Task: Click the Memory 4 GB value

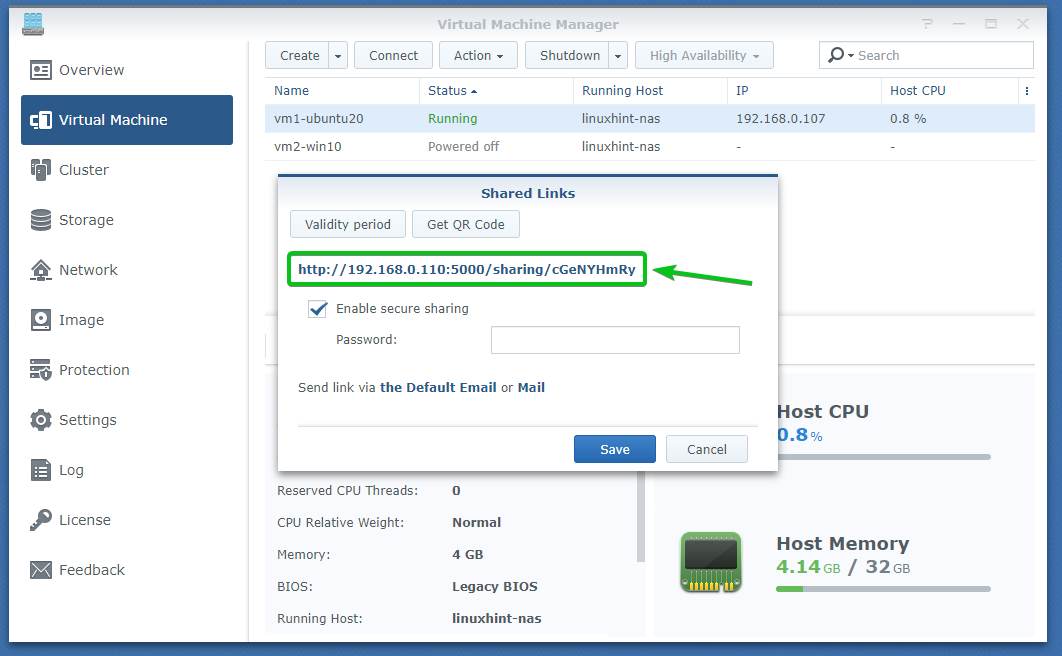Action: click(x=467, y=554)
